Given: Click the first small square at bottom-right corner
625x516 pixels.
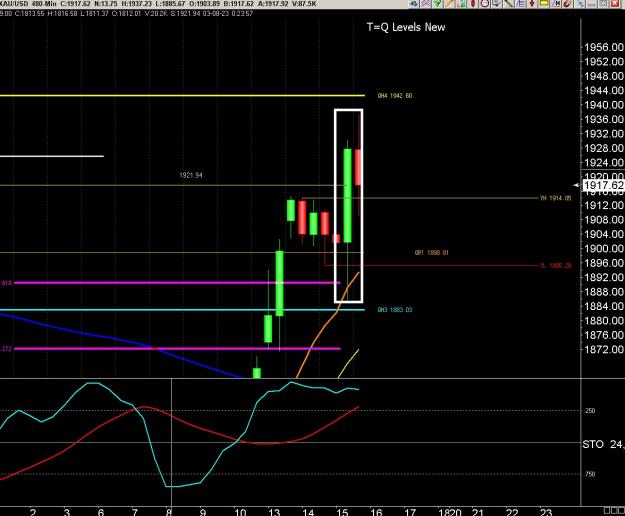Looking at the screenshot, I should (606, 510).
